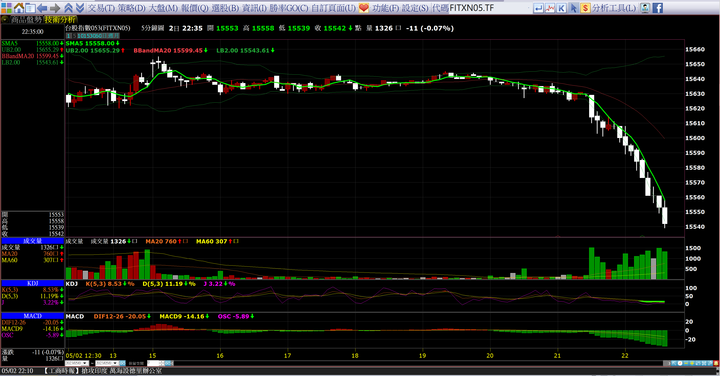Click the symbol code field FITXN05.TF
This screenshot has height=376, width=720.
coord(489,8)
